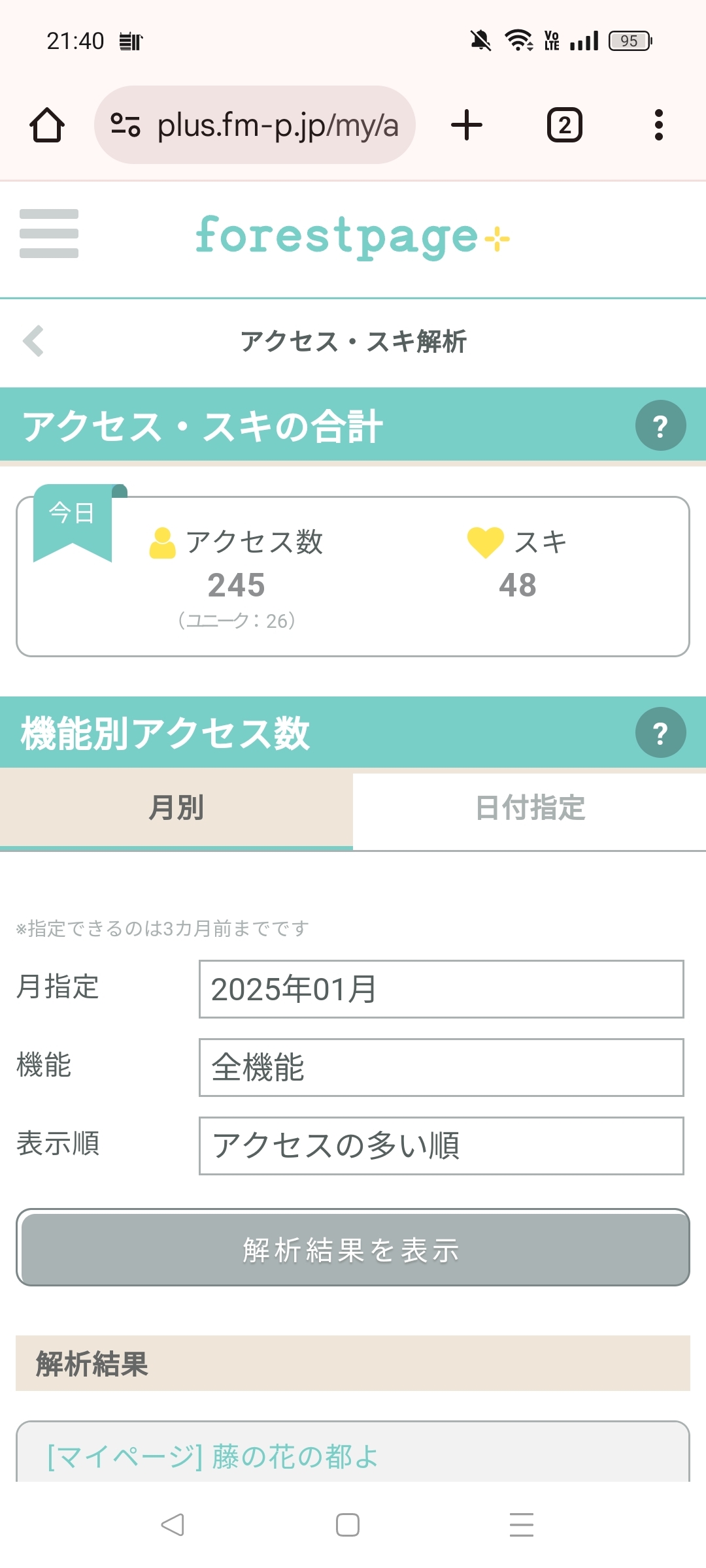This screenshot has width=706, height=1568.
Task: Go back using the page's left chevron
Action: pyautogui.click(x=33, y=341)
